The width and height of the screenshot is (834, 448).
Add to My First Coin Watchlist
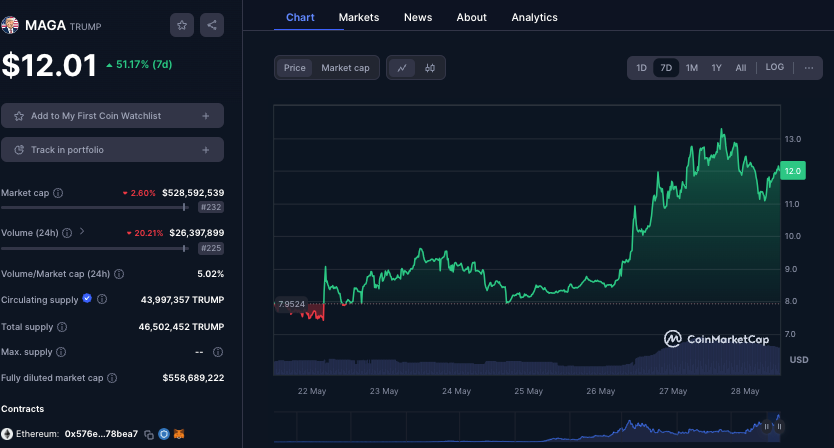point(112,115)
